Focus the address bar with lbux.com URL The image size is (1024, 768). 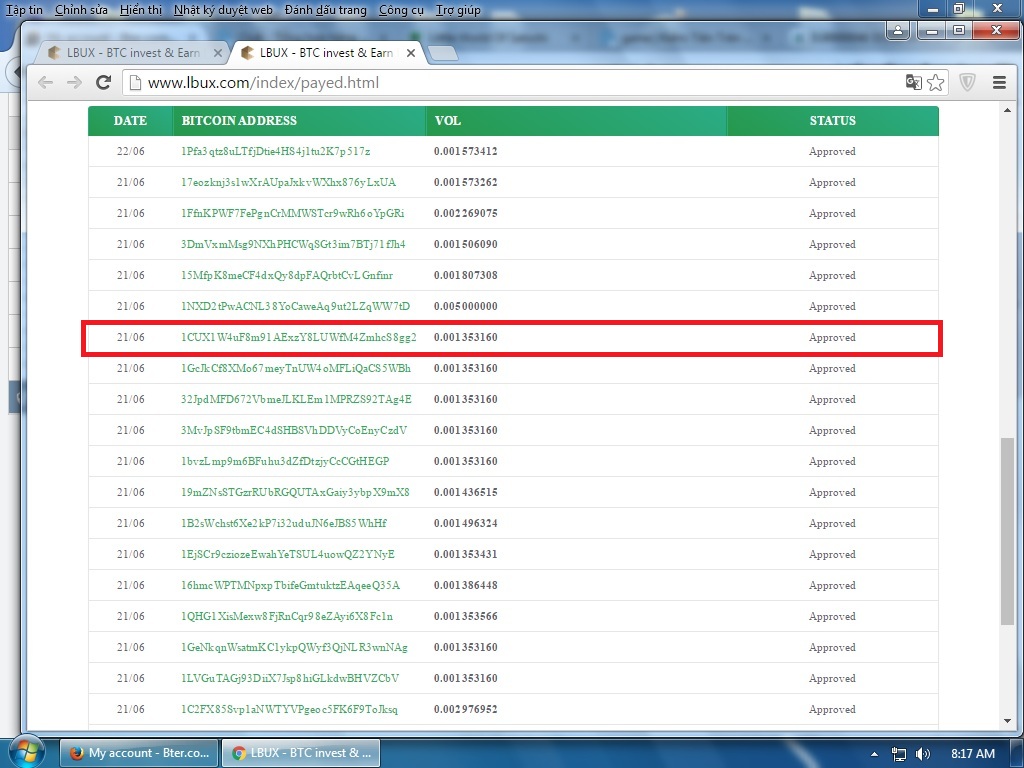512,82
